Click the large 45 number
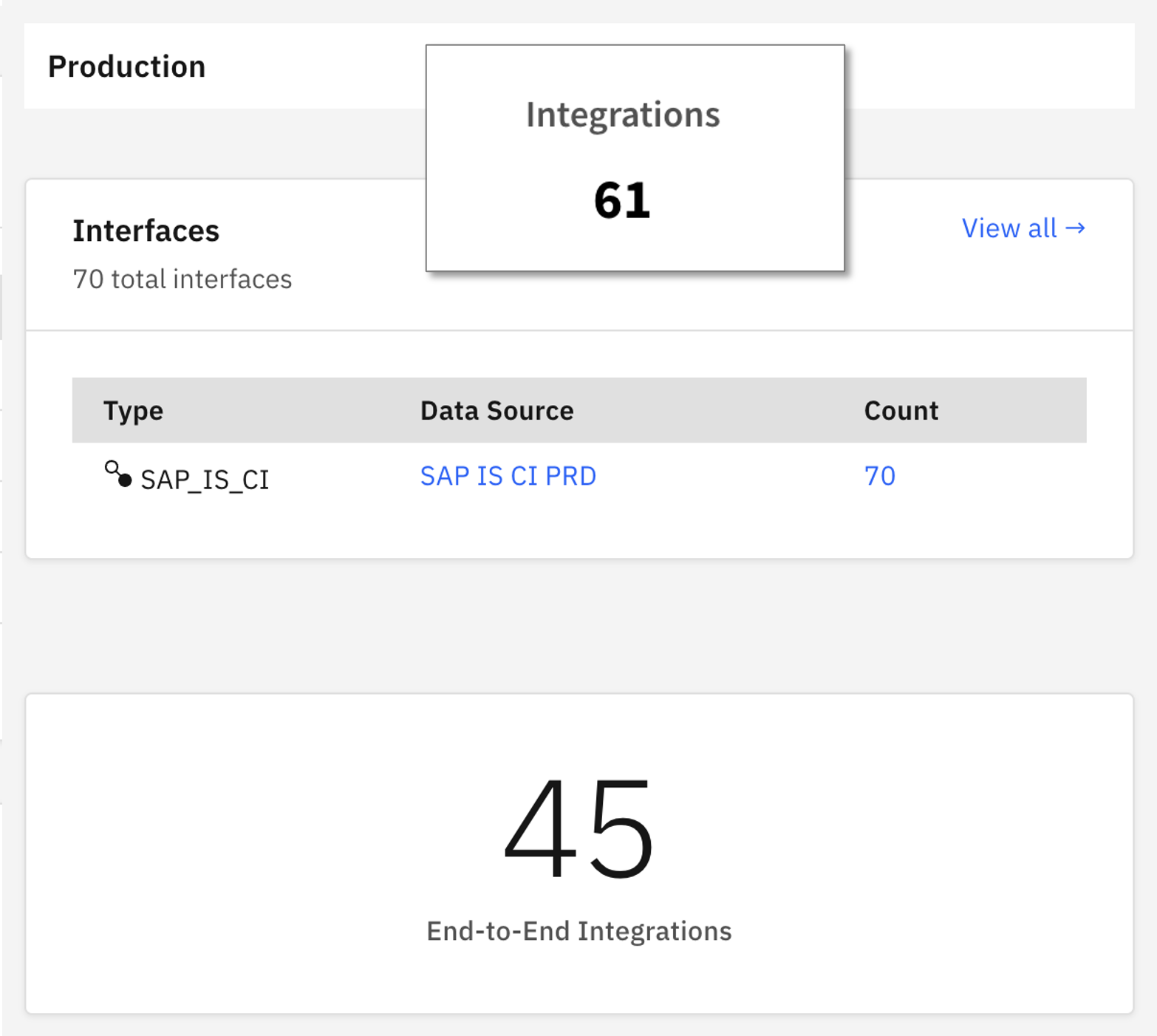 click(x=578, y=828)
